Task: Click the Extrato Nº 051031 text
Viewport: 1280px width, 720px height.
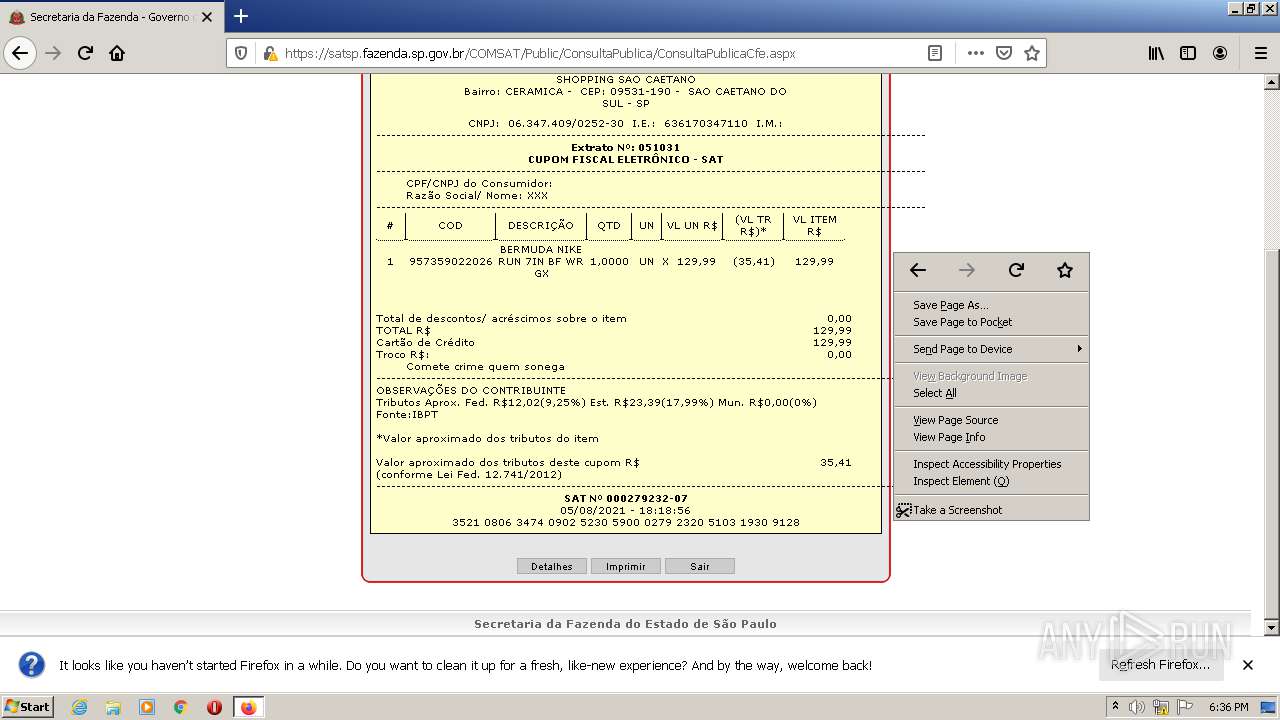Action: click(625, 147)
